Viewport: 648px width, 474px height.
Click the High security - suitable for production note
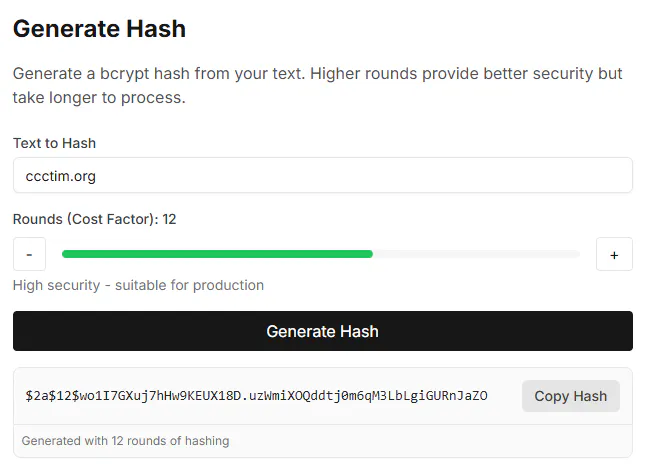138,285
